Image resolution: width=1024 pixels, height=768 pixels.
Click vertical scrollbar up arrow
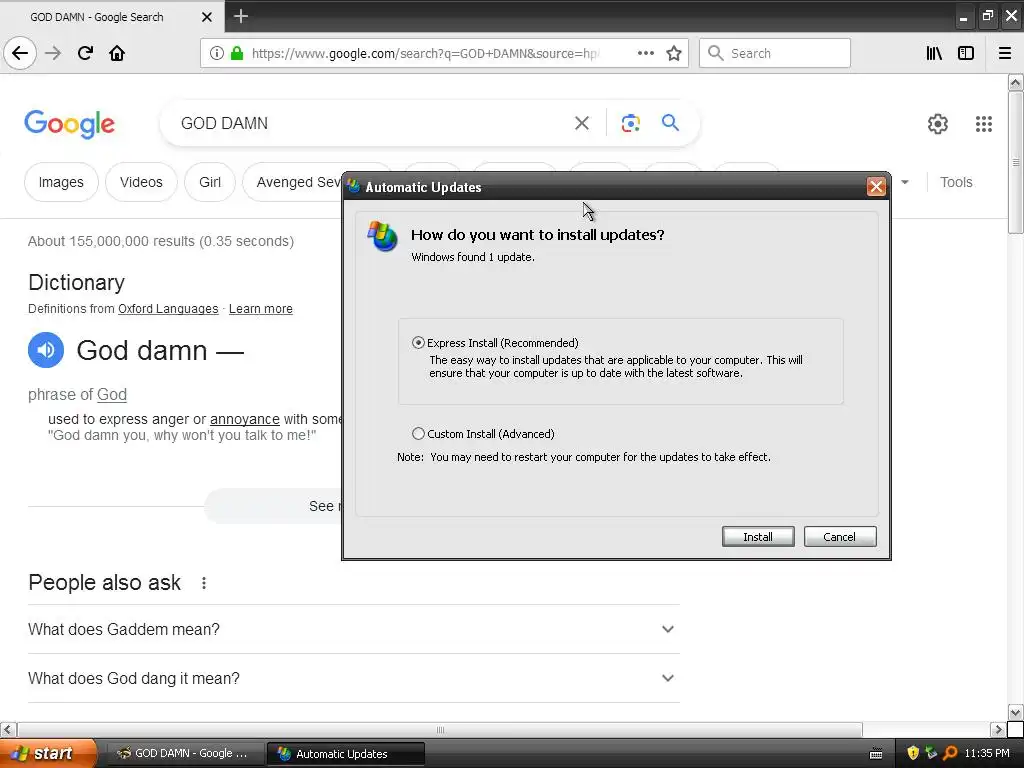1015,83
